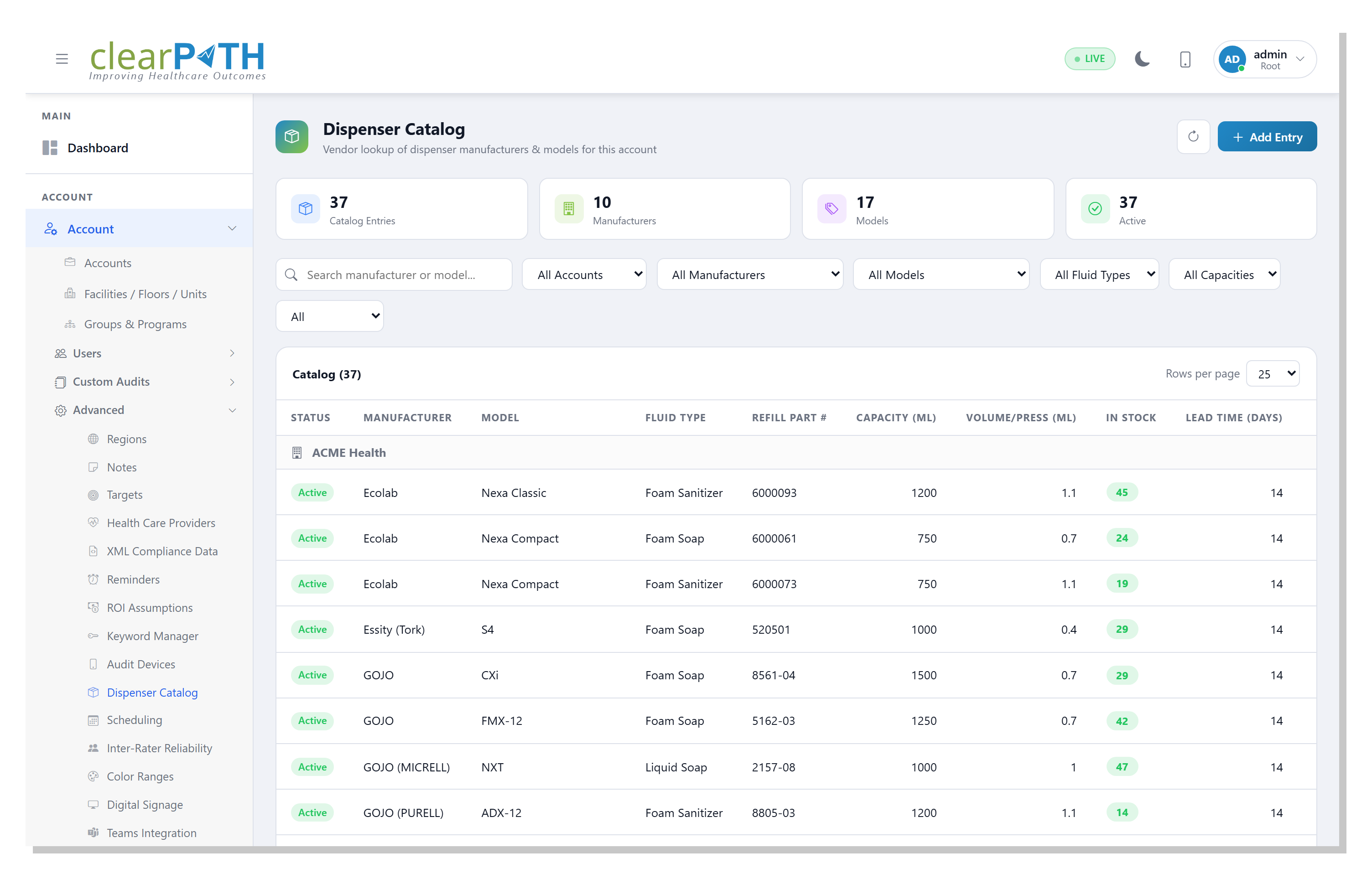Change Rows per page dropdown
1372x879 pixels.
[x=1272, y=374]
